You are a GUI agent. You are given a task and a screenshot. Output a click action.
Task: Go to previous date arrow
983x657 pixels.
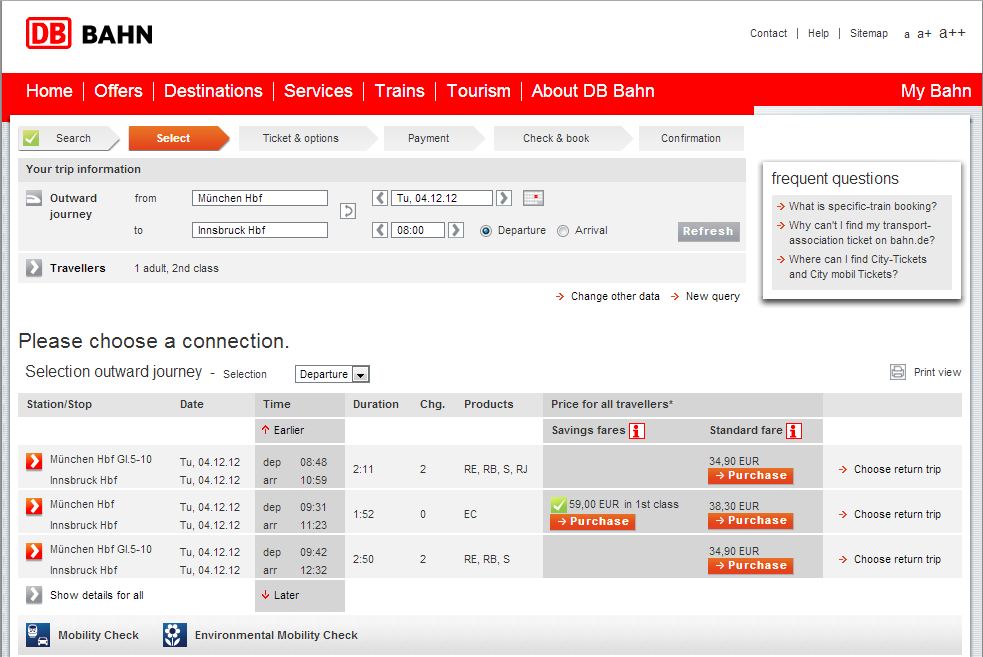[x=380, y=198]
